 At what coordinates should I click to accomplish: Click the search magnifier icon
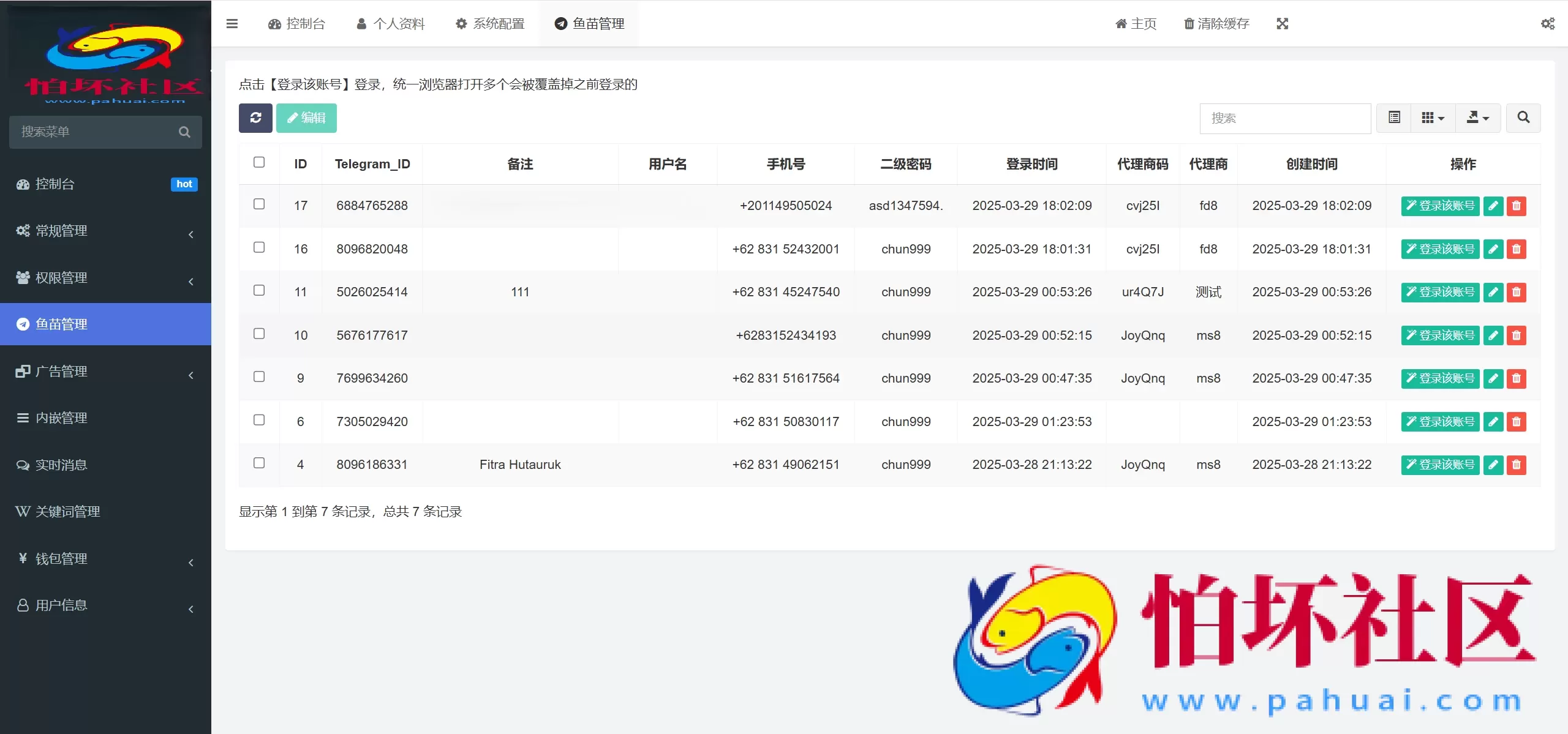coord(1523,118)
